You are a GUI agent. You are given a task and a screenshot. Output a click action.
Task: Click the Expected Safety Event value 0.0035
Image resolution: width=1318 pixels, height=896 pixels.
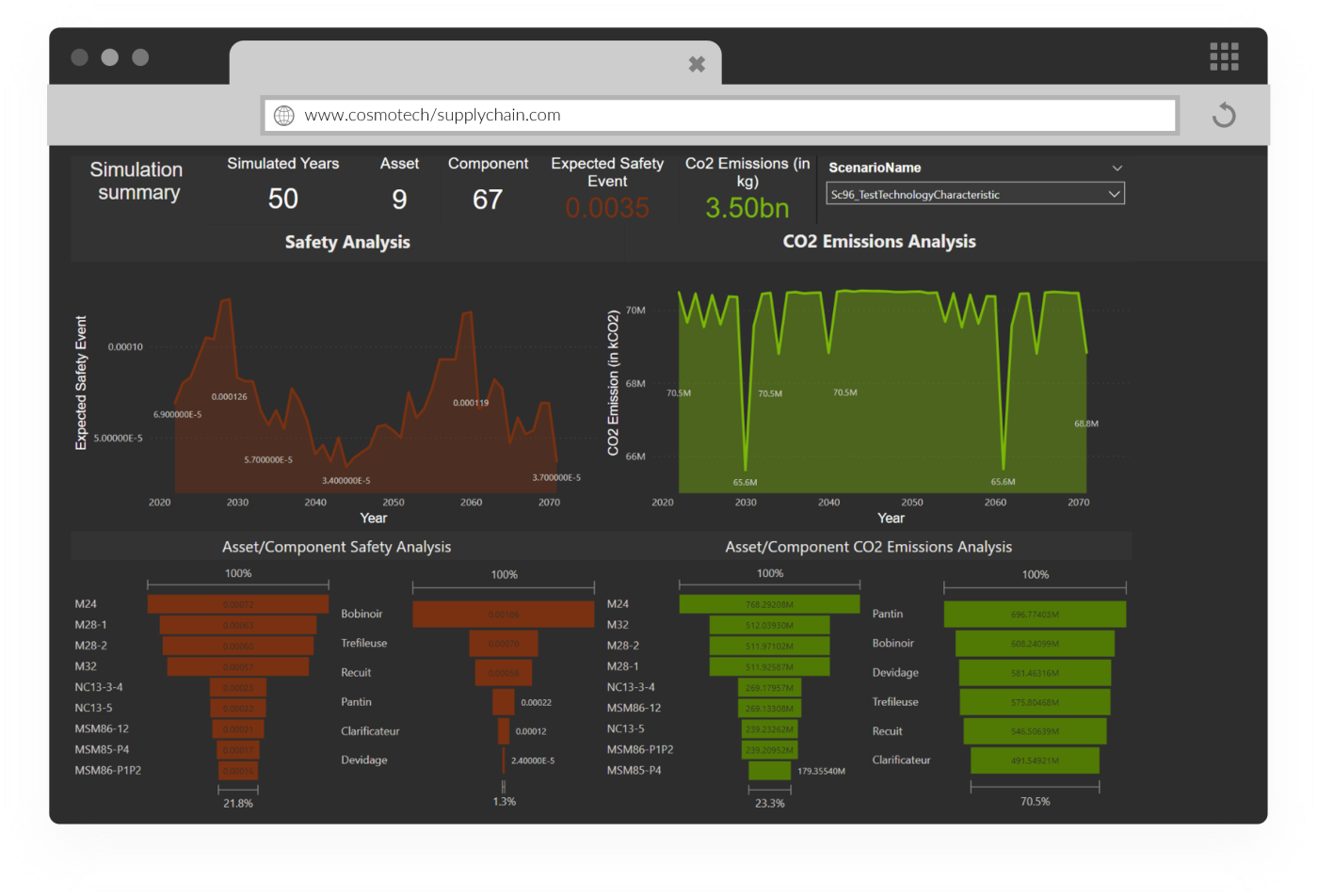point(607,208)
